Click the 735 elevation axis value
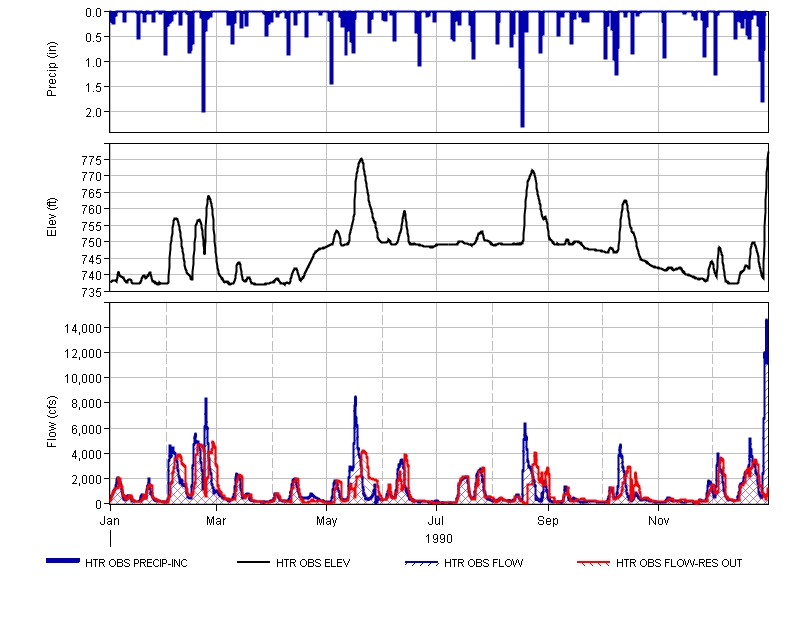800x627 pixels. [x=92, y=292]
